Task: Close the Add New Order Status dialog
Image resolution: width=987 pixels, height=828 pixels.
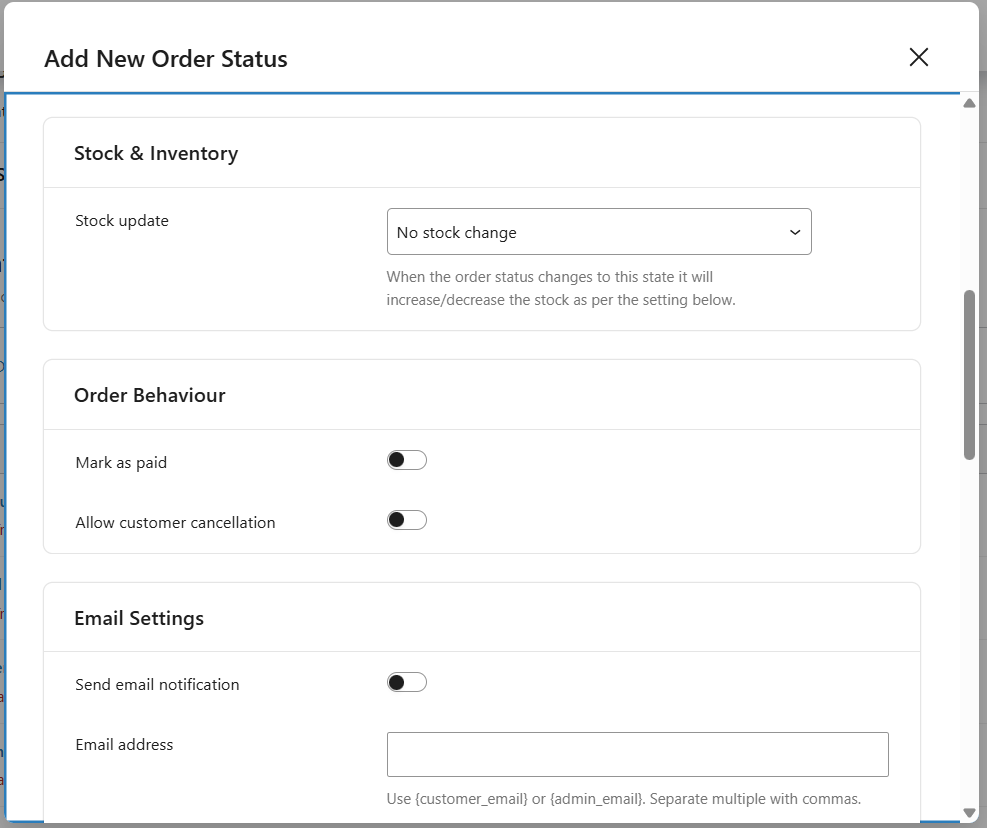Action: click(918, 57)
